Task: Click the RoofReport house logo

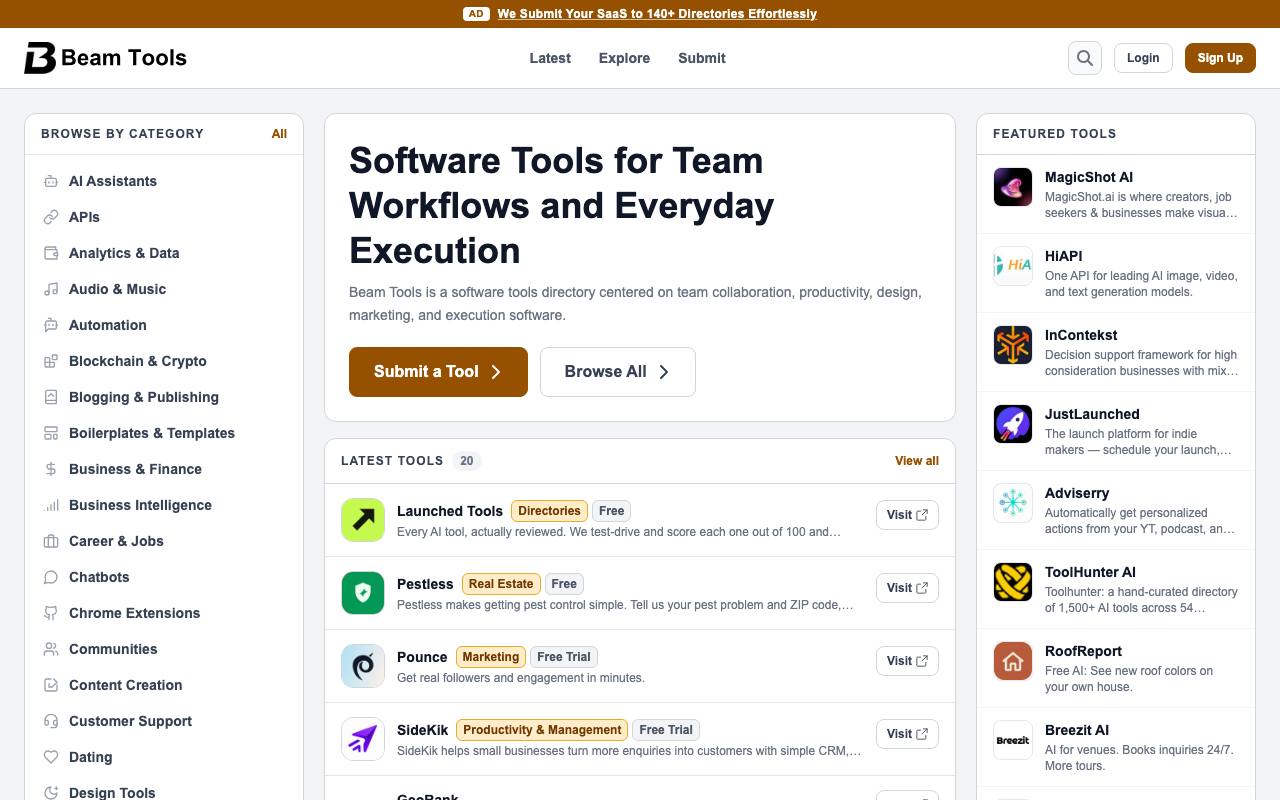Action: 1013,661
